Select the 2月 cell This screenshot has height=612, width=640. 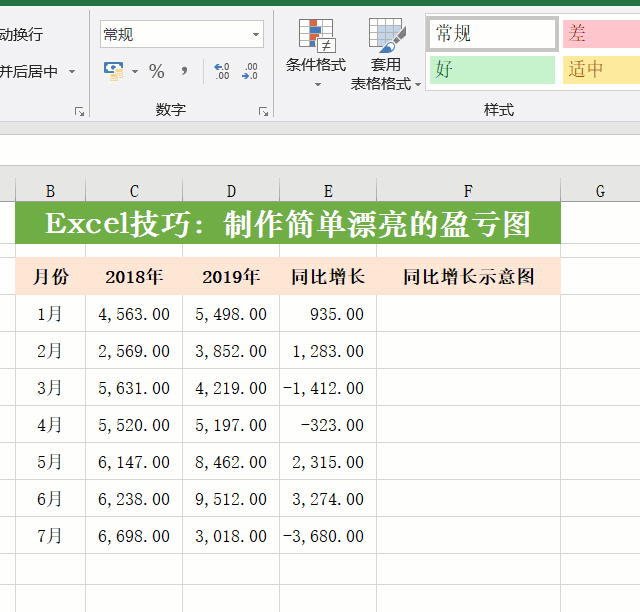coord(50,350)
